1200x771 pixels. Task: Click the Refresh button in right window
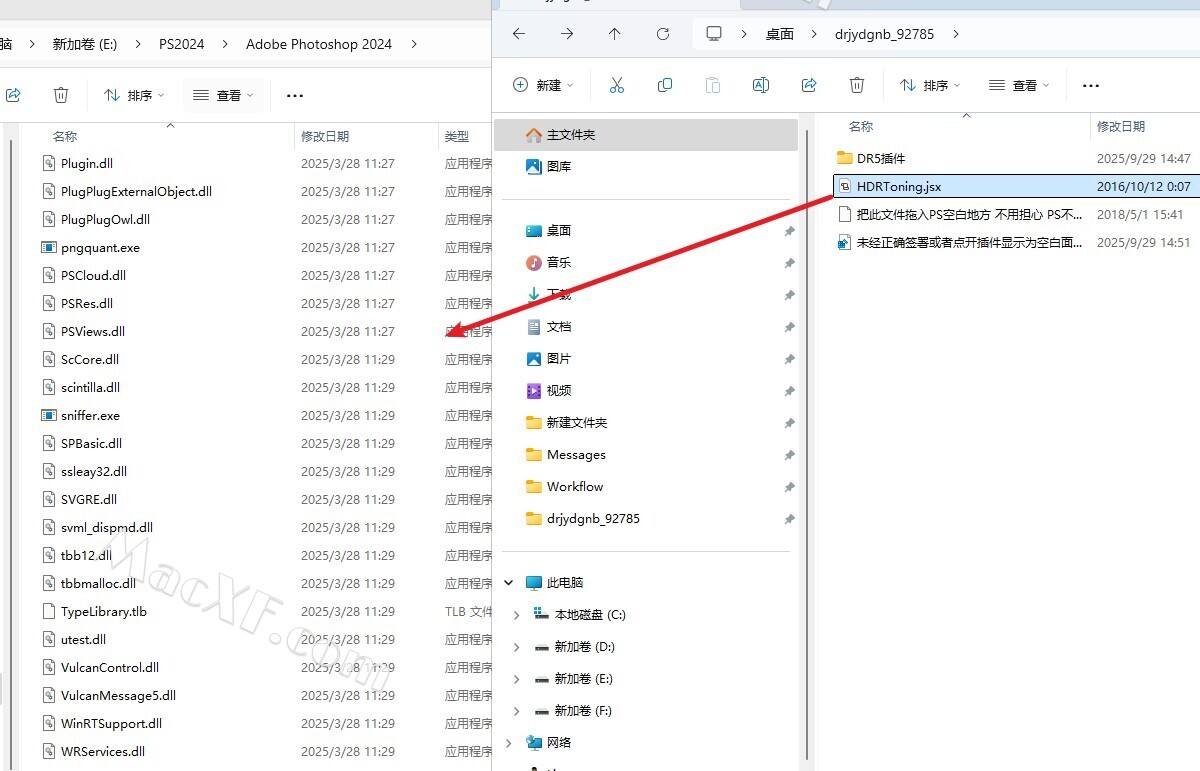pyautogui.click(x=663, y=34)
